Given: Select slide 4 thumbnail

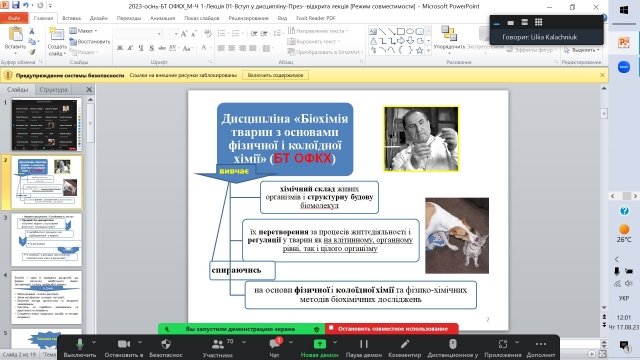Looking at the screenshot, I should tap(47, 297).
